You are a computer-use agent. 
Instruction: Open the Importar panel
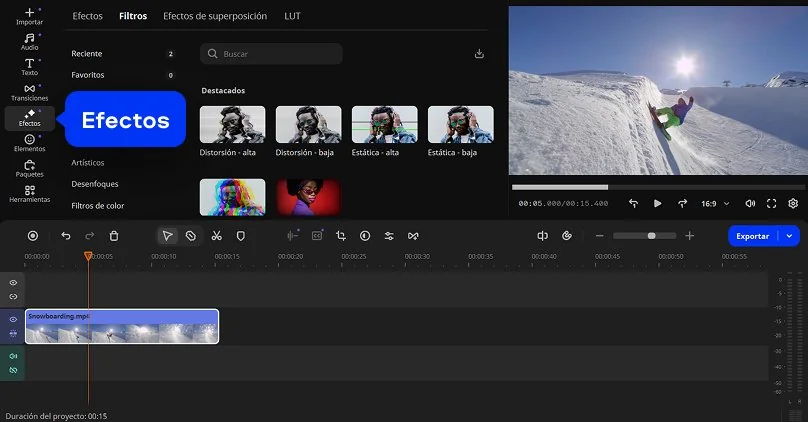tap(29, 15)
